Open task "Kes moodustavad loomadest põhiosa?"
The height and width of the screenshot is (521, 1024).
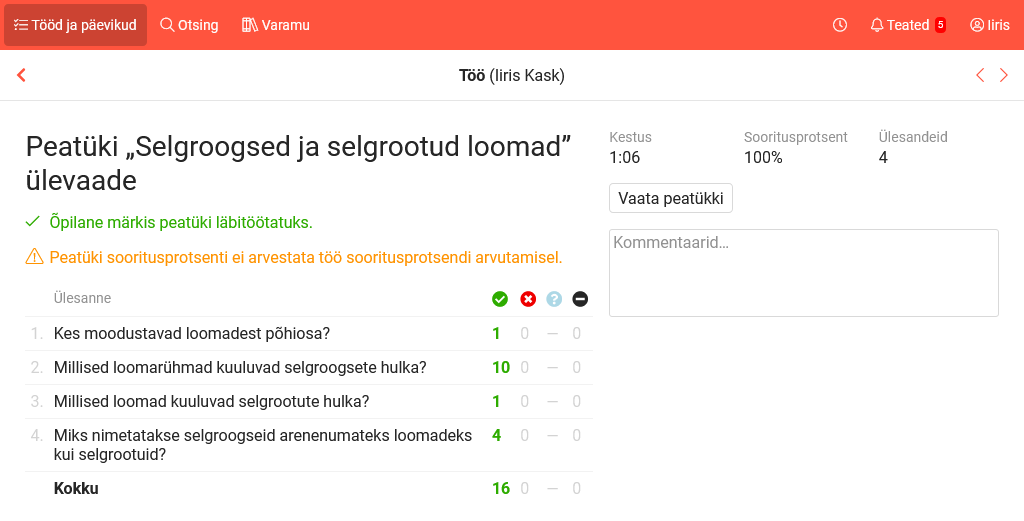click(x=192, y=333)
